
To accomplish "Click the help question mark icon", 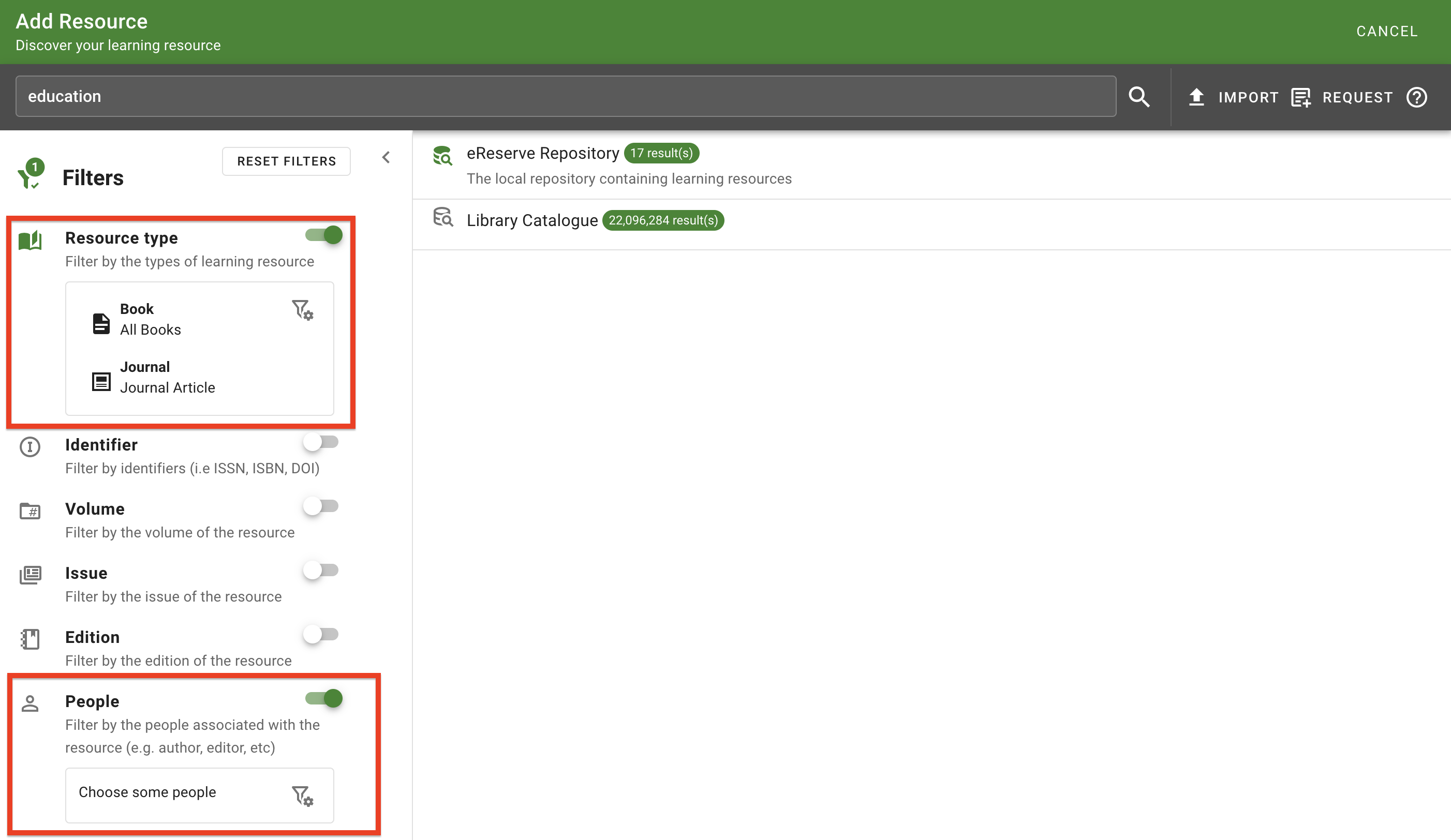I will pyautogui.click(x=1417, y=97).
